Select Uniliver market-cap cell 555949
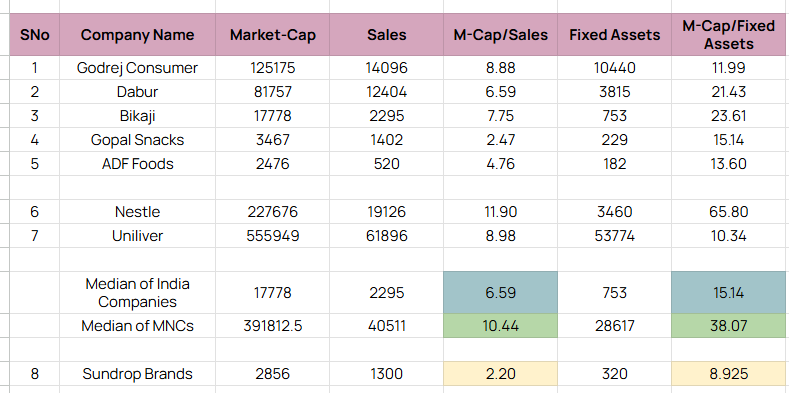Image resolution: width=789 pixels, height=393 pixels. 273,235
